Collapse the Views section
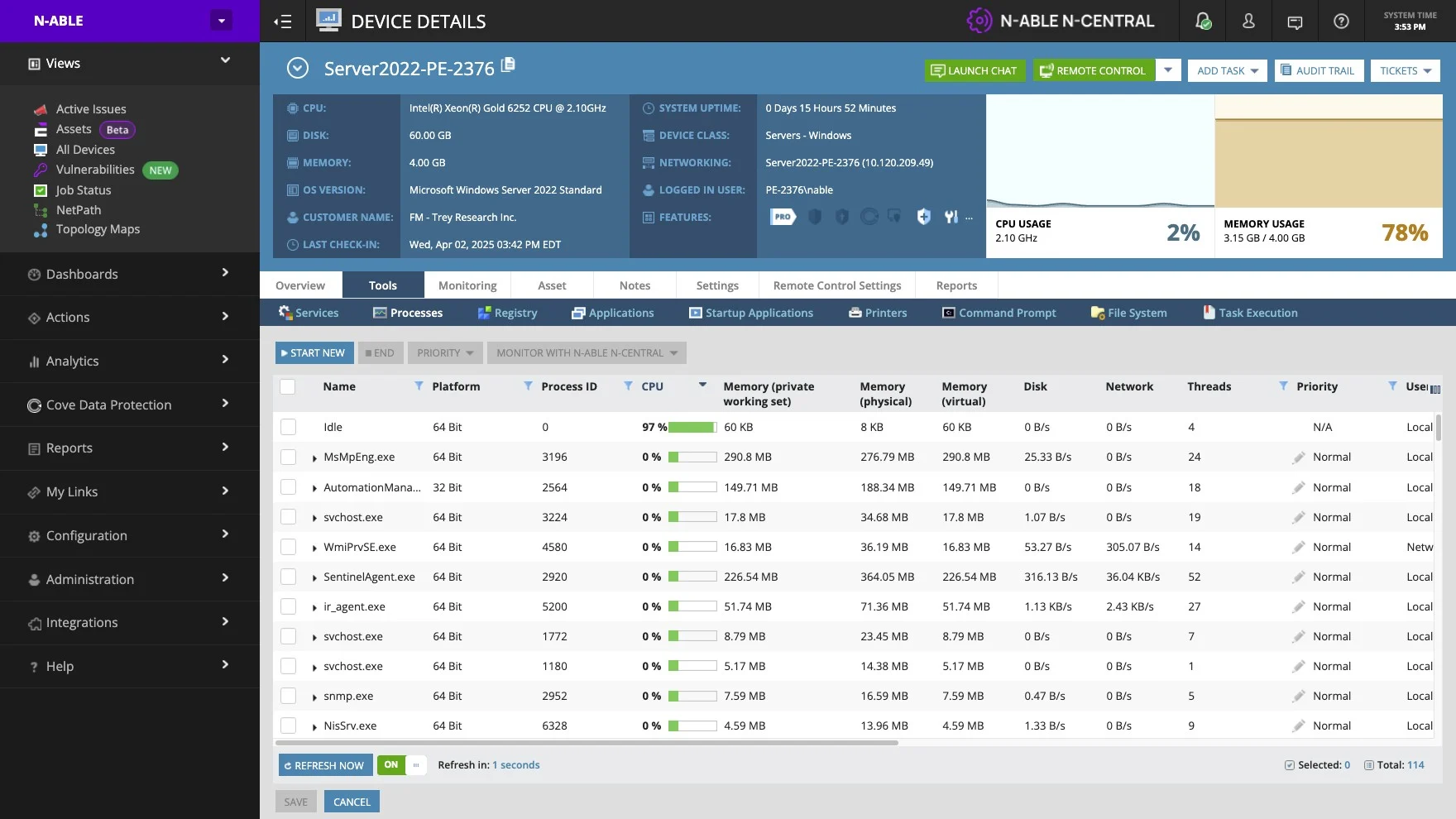The height and width of the screenshot is (819, 1456). point(225,60)
